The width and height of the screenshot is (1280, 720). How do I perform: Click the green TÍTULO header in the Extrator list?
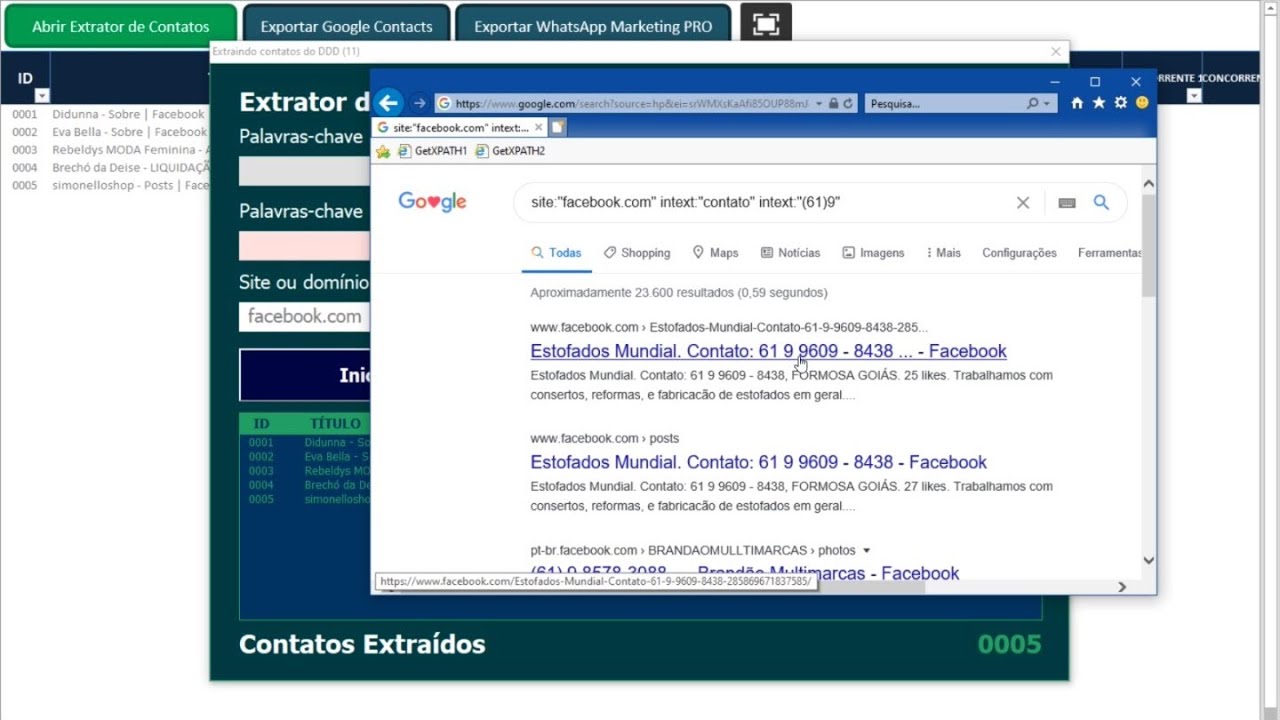coord(335,424)
